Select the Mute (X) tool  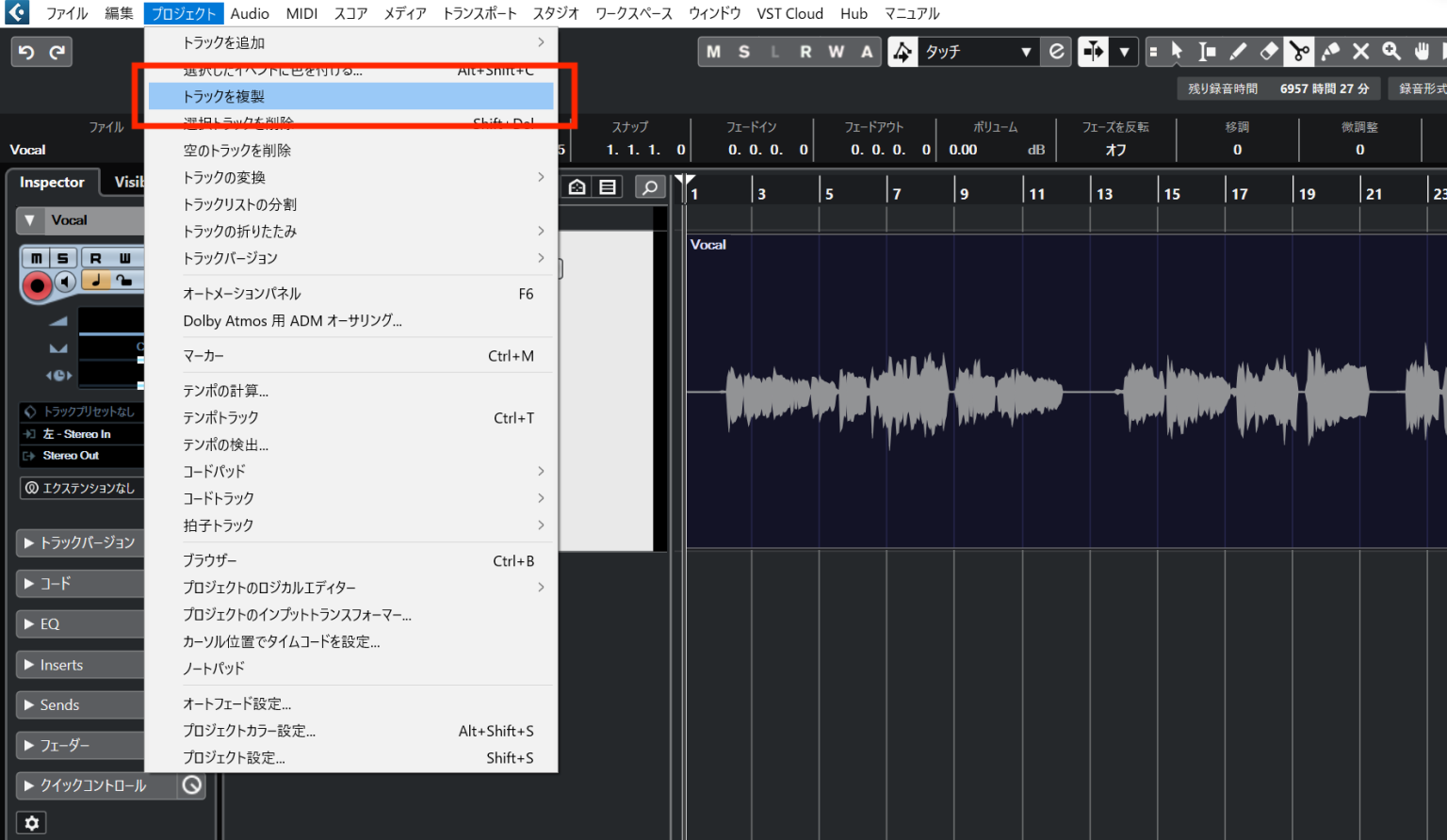click(x=1360, y=52)
